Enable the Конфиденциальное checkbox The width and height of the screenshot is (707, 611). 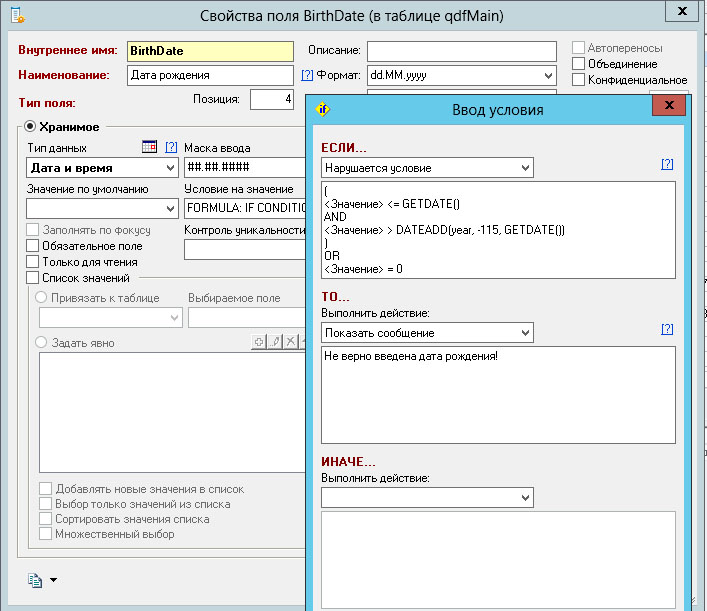pos(578,80)
